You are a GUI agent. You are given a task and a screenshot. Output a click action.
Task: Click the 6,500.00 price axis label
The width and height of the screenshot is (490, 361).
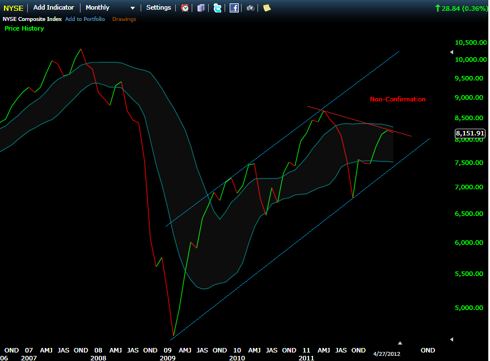click(x=469, y=214)
